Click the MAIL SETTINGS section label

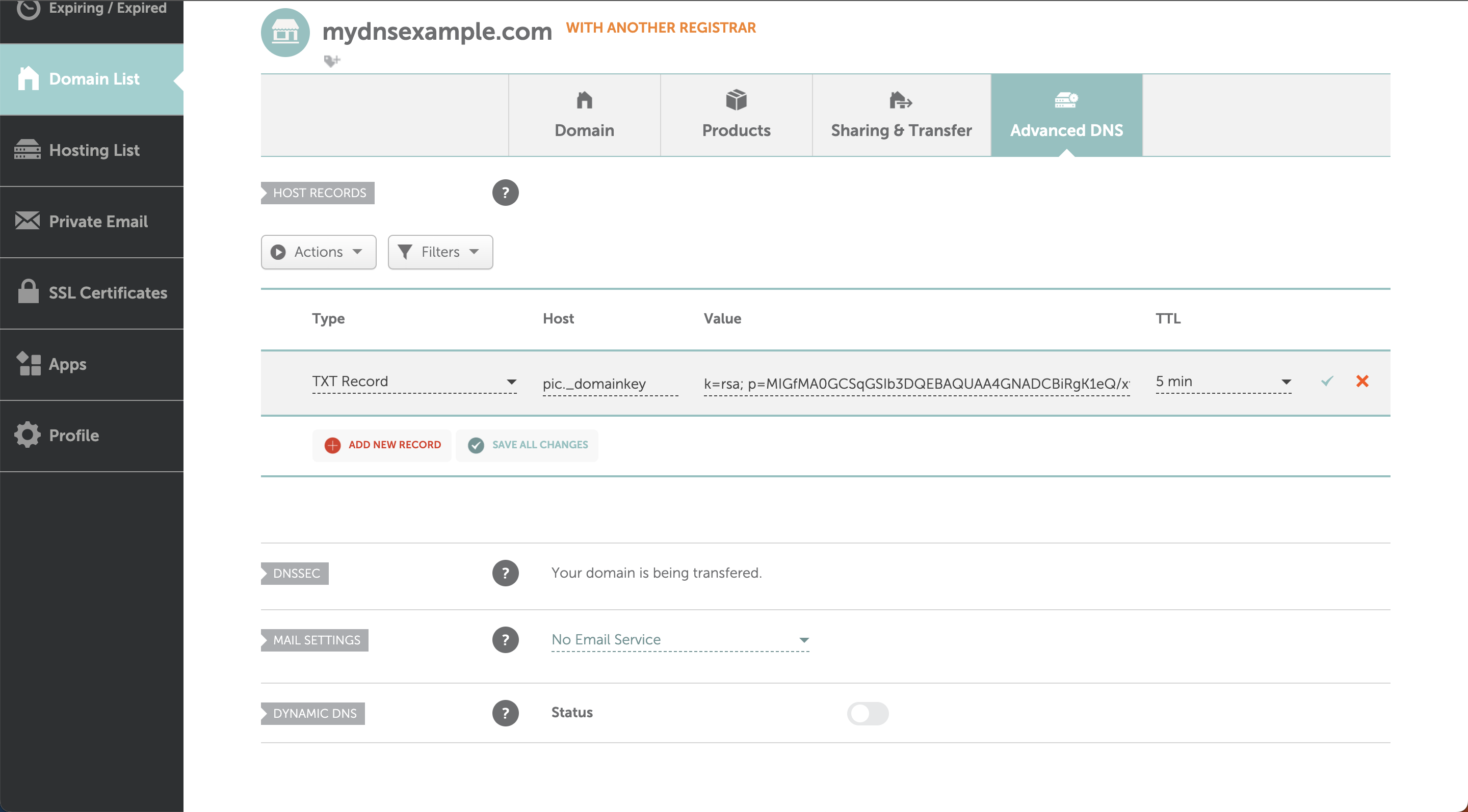tap(315, 641)
